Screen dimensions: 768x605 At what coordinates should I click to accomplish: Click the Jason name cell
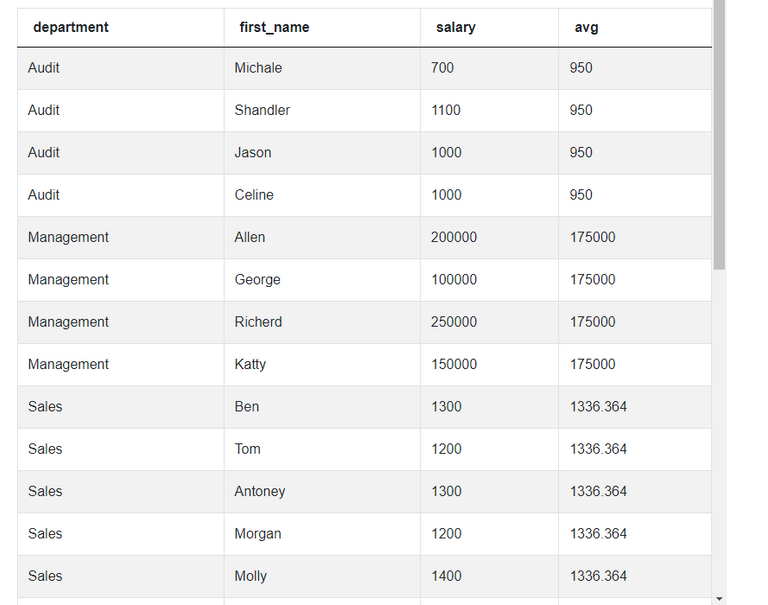coord(253,152)
